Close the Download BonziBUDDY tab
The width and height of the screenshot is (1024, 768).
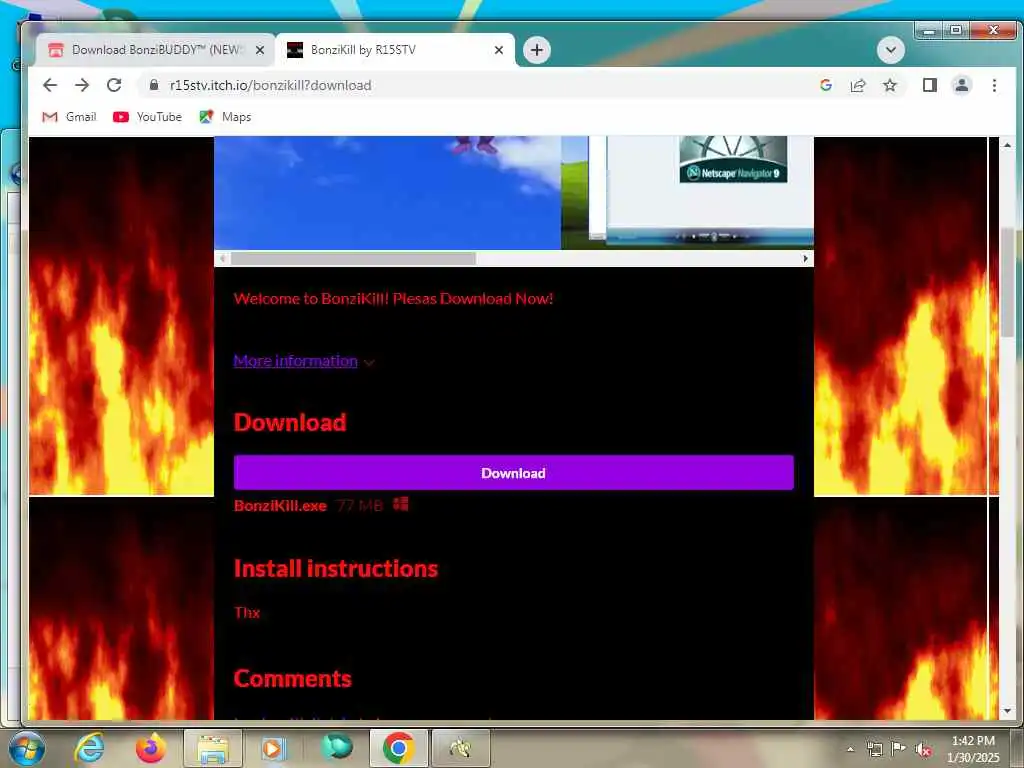[259, 50]
